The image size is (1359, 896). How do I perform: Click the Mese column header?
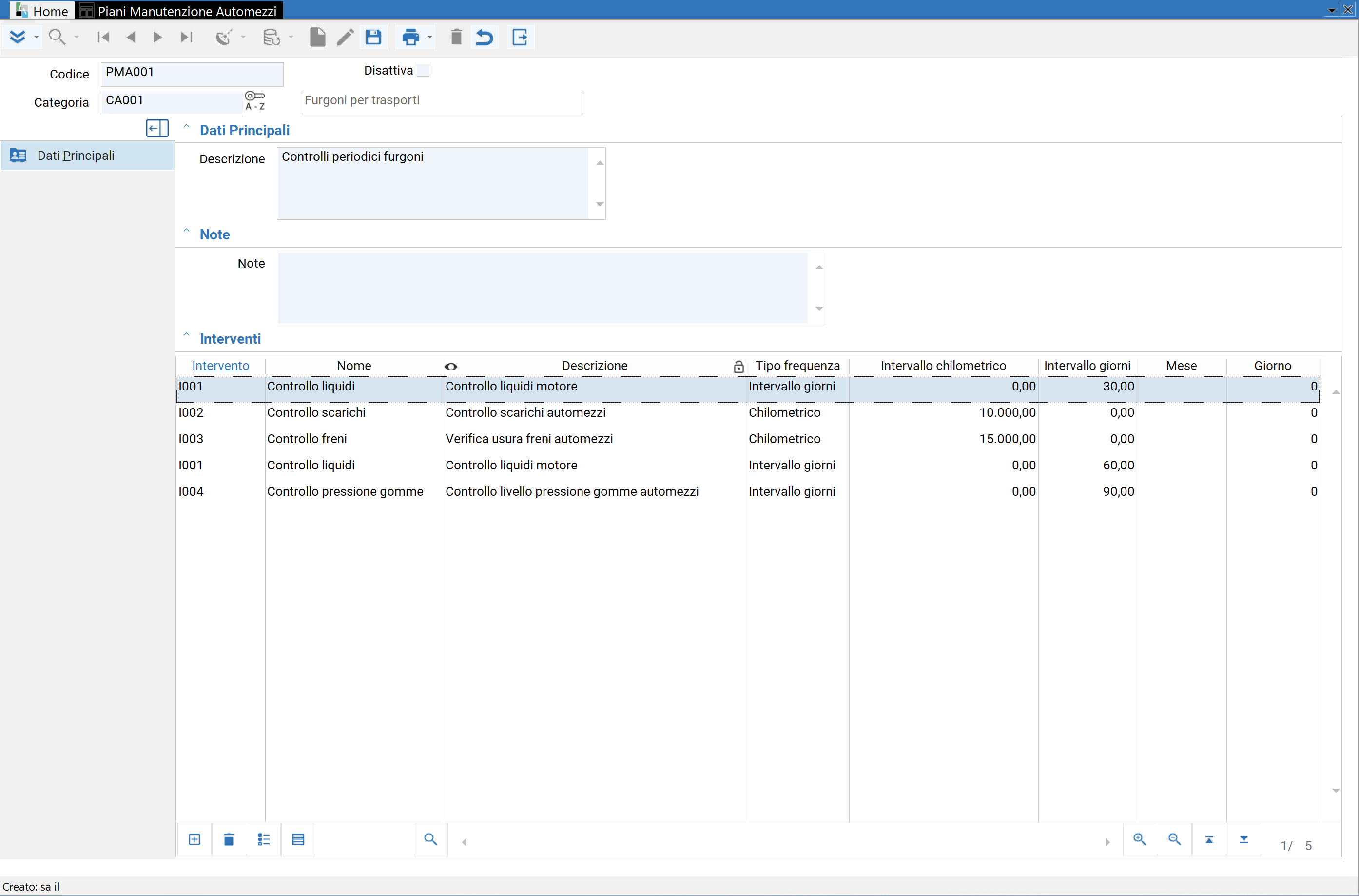pos(1182,366)
